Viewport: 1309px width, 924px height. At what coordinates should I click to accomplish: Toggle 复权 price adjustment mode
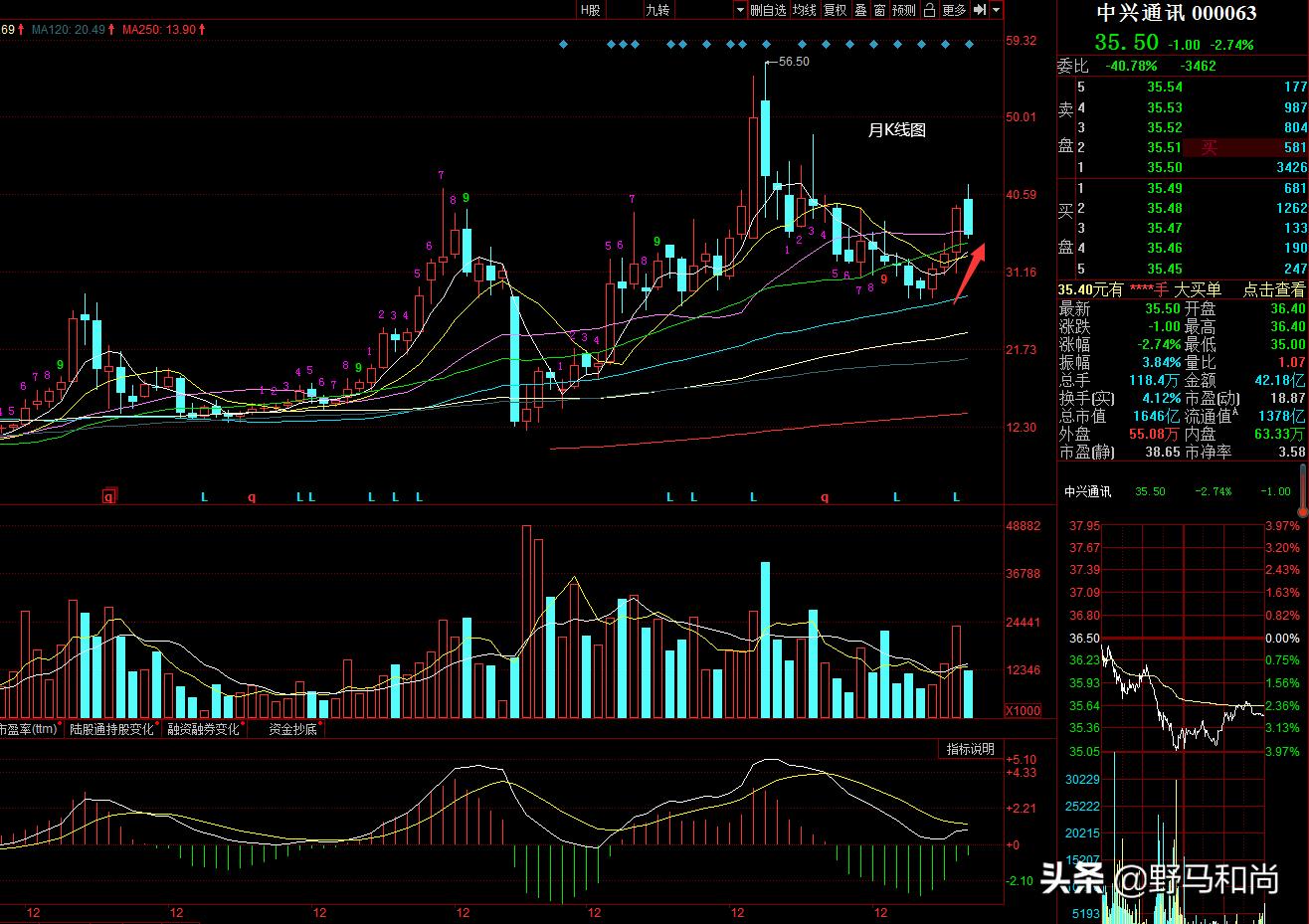pos(835,10)
